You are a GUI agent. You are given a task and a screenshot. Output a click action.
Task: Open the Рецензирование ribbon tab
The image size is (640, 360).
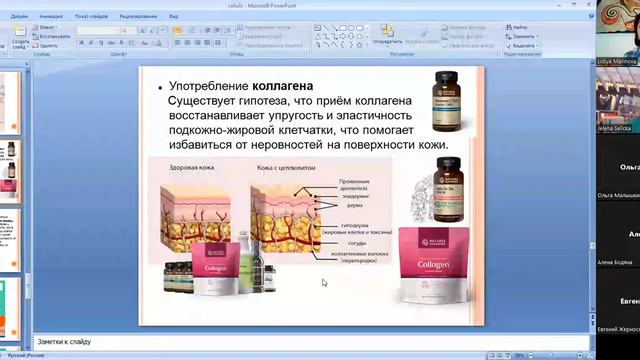[138, 16]
